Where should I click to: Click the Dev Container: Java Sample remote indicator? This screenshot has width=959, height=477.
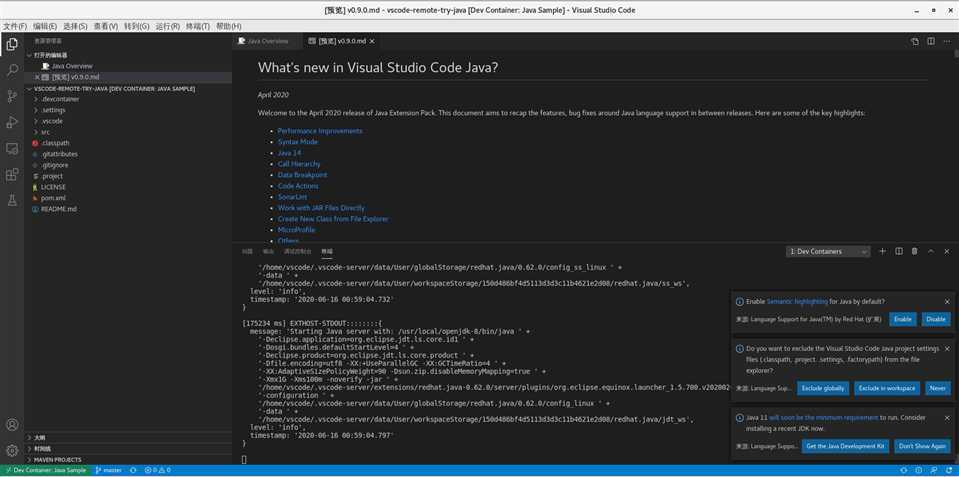tap(46, 470)
